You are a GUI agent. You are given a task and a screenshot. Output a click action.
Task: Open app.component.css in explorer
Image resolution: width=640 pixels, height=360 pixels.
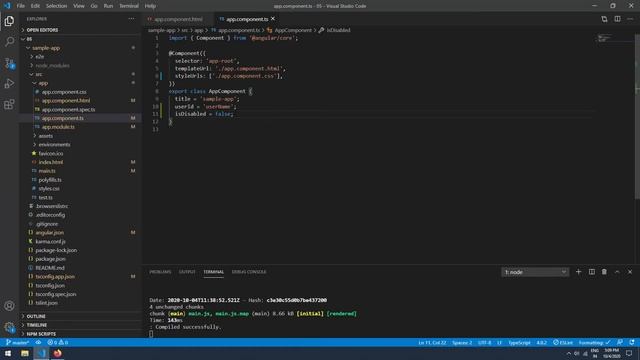pos(64,92)
